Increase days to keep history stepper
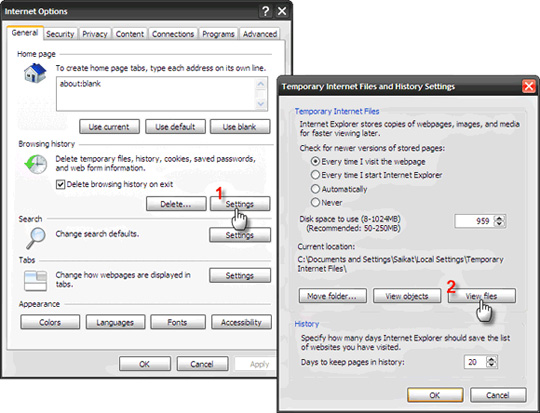540x413 pixels. coord(491,359)
